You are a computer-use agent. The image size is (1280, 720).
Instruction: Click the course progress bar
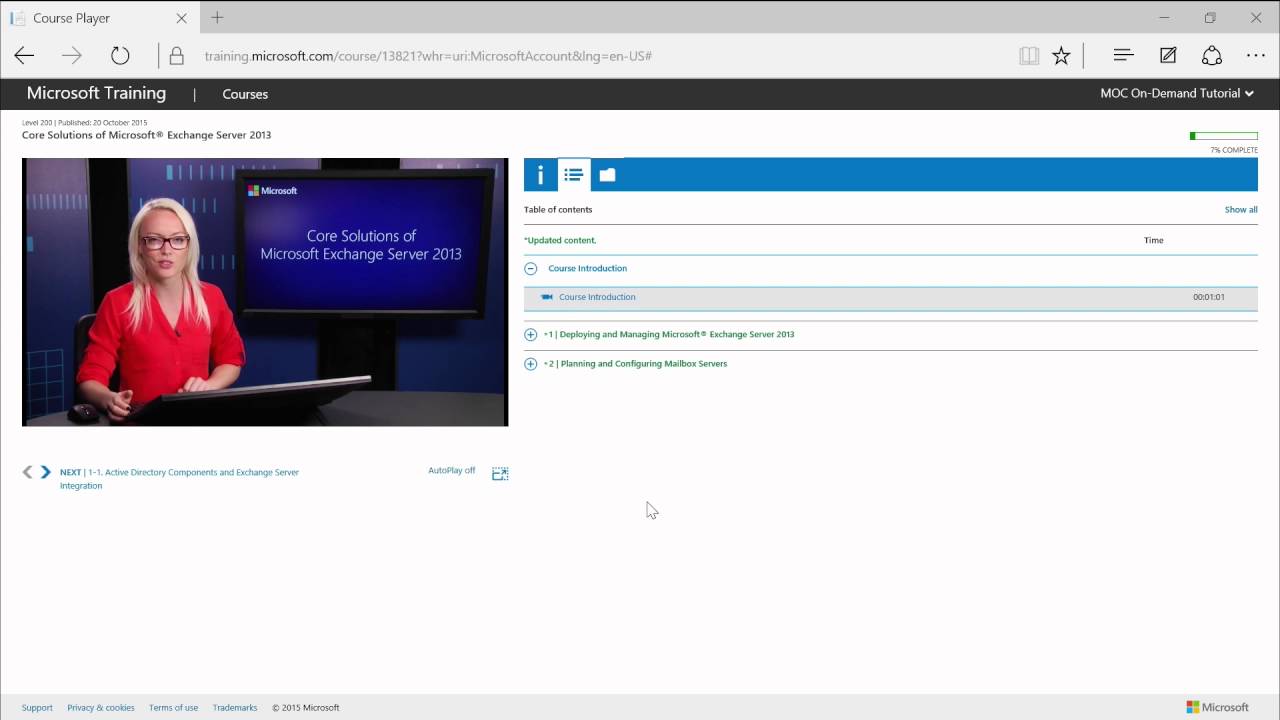tap(1224, 136)
